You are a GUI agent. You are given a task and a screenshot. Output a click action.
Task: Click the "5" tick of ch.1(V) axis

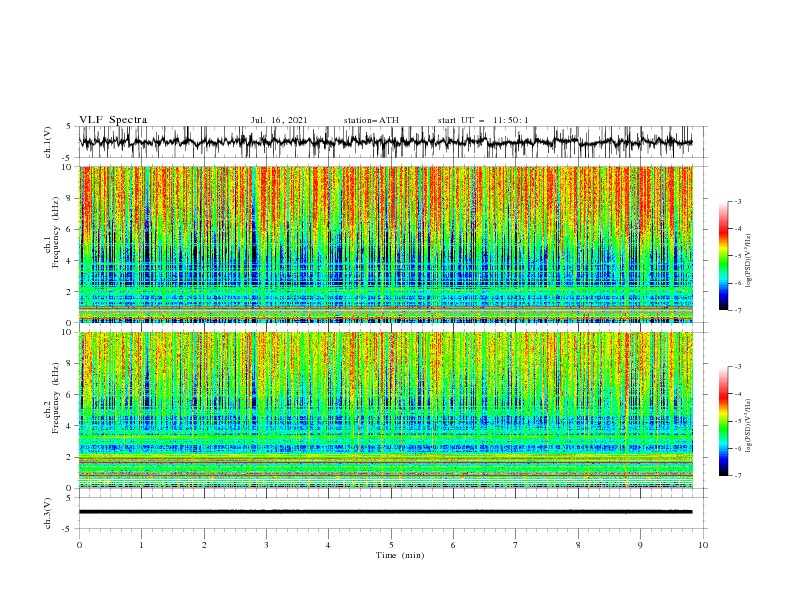(x=69, y=127)
